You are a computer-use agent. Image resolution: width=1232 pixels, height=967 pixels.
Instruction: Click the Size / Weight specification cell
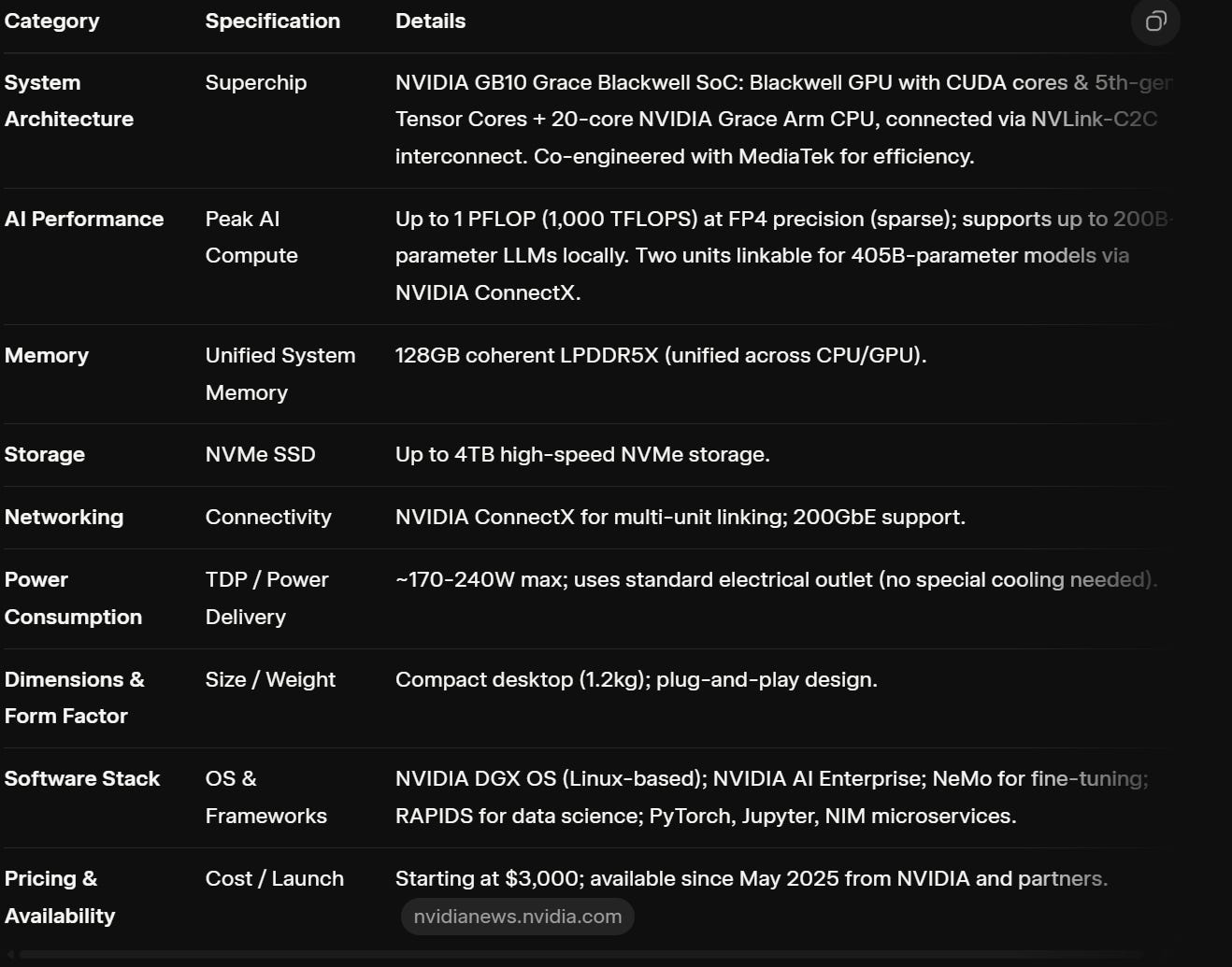[270, 680]
